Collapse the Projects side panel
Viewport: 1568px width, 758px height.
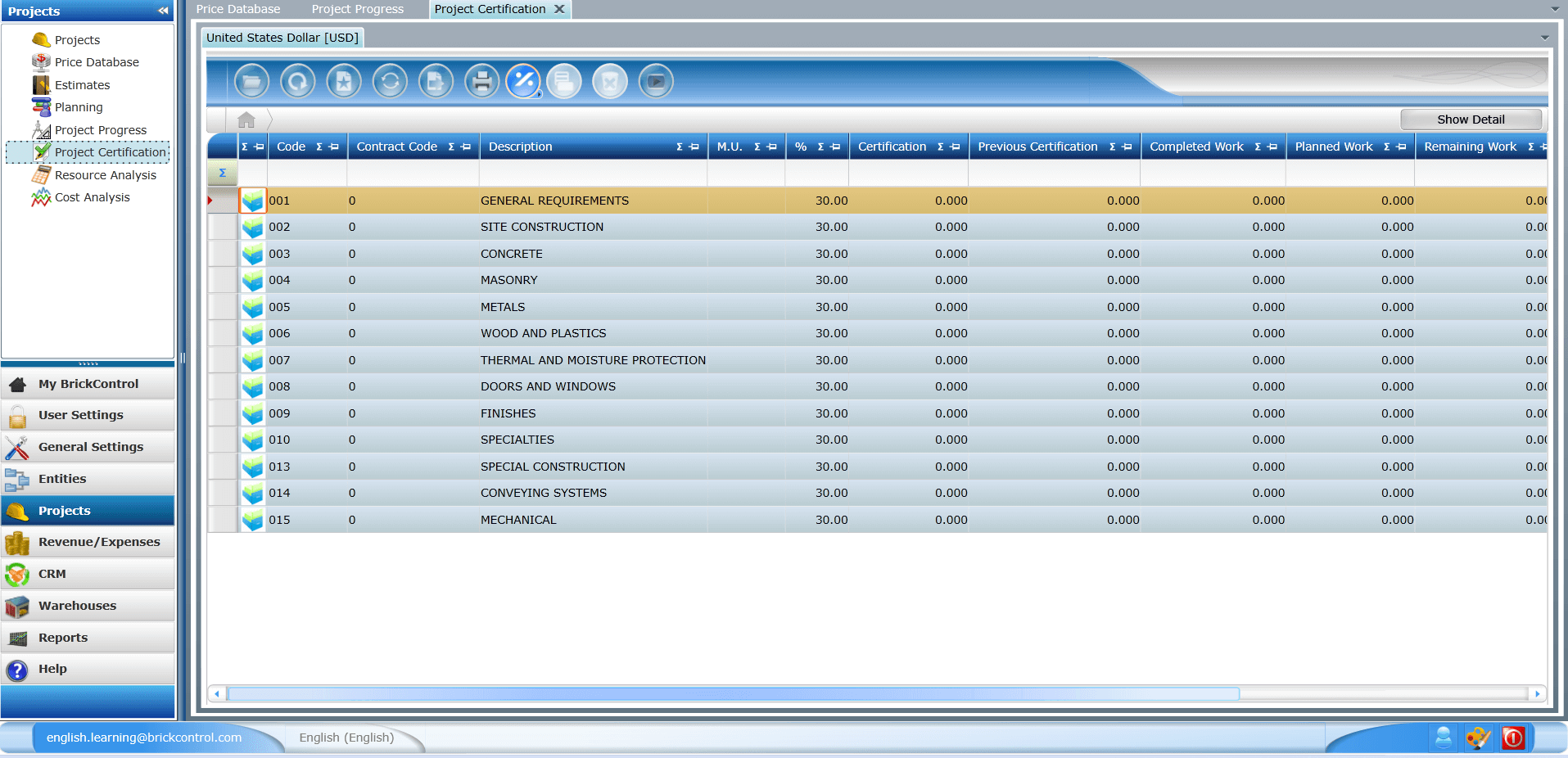point(163,11)
